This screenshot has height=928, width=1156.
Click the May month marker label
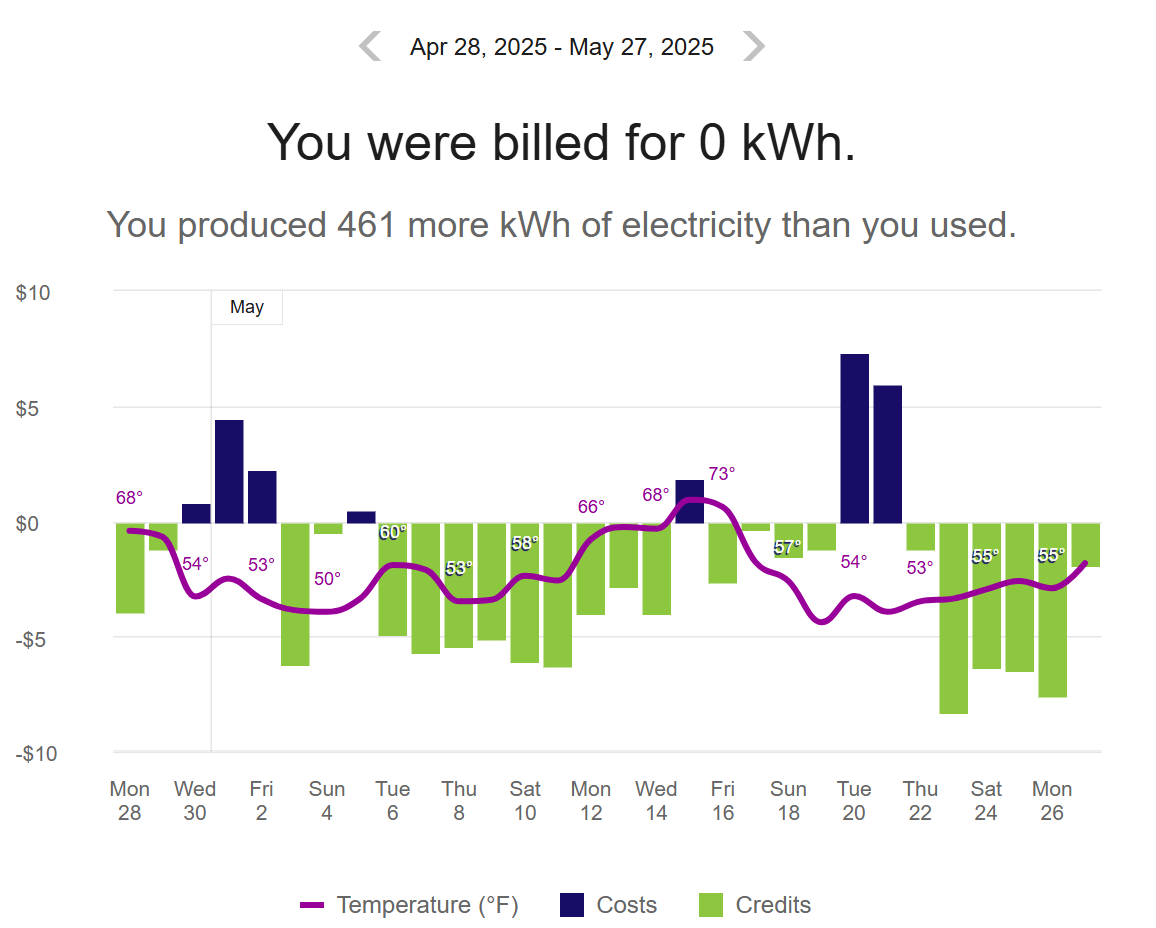point(247,307)
